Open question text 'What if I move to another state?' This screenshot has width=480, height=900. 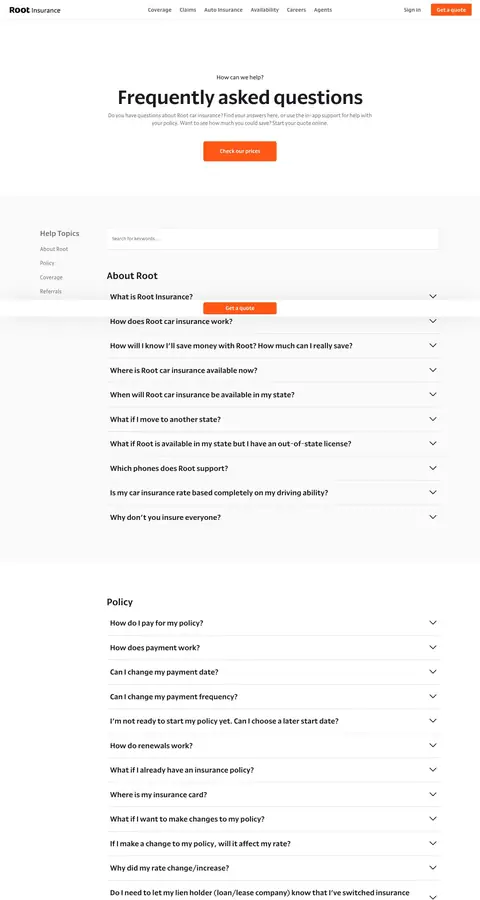pos(165,420)
